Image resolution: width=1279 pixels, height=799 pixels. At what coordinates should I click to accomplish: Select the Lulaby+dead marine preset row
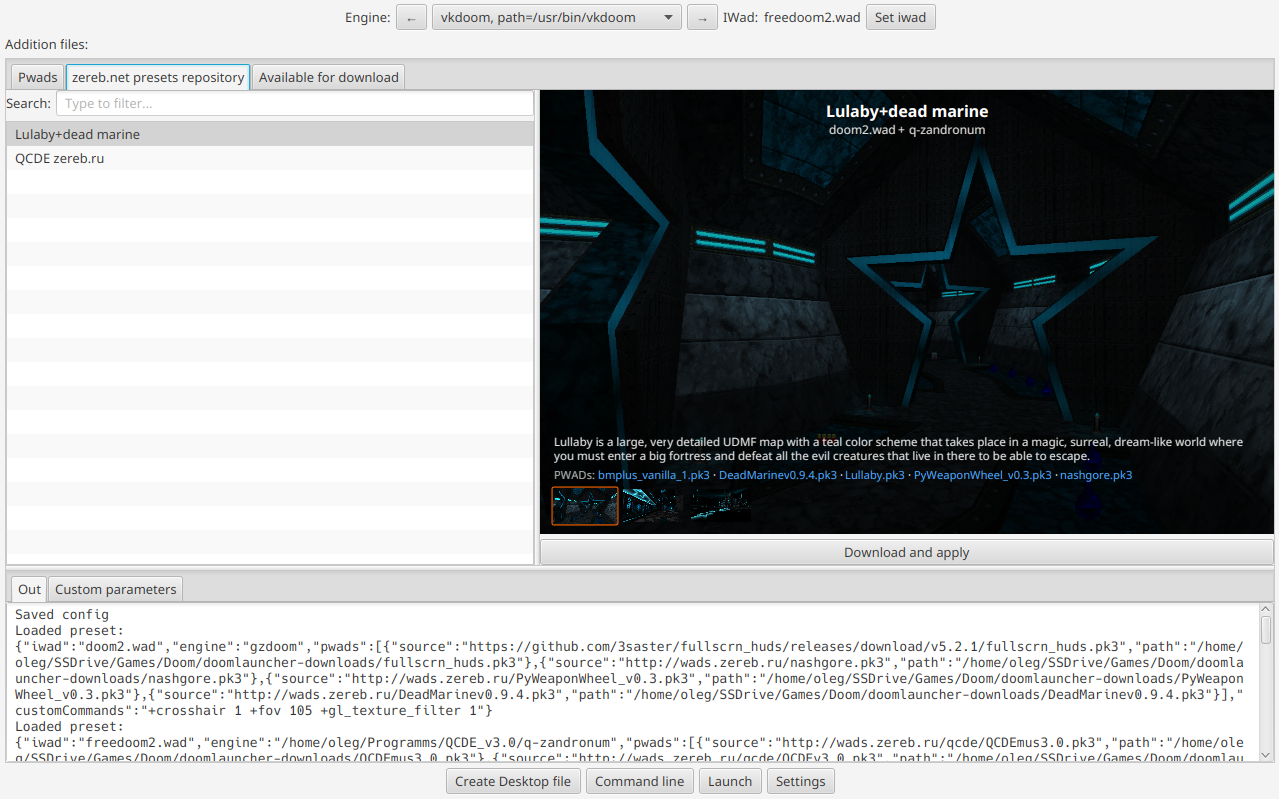[x=270, y=134]
